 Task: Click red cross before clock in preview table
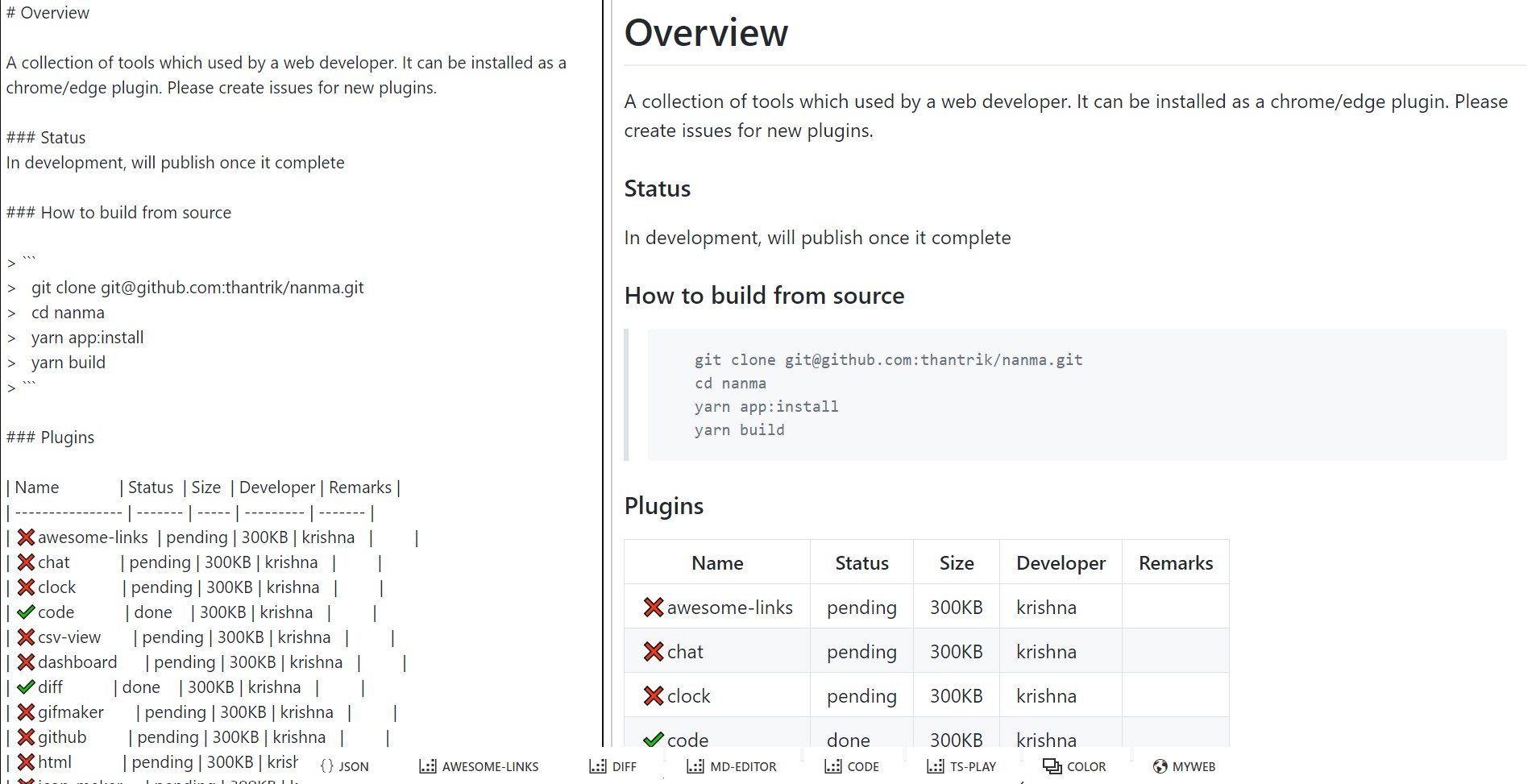[x=653, y=696]
